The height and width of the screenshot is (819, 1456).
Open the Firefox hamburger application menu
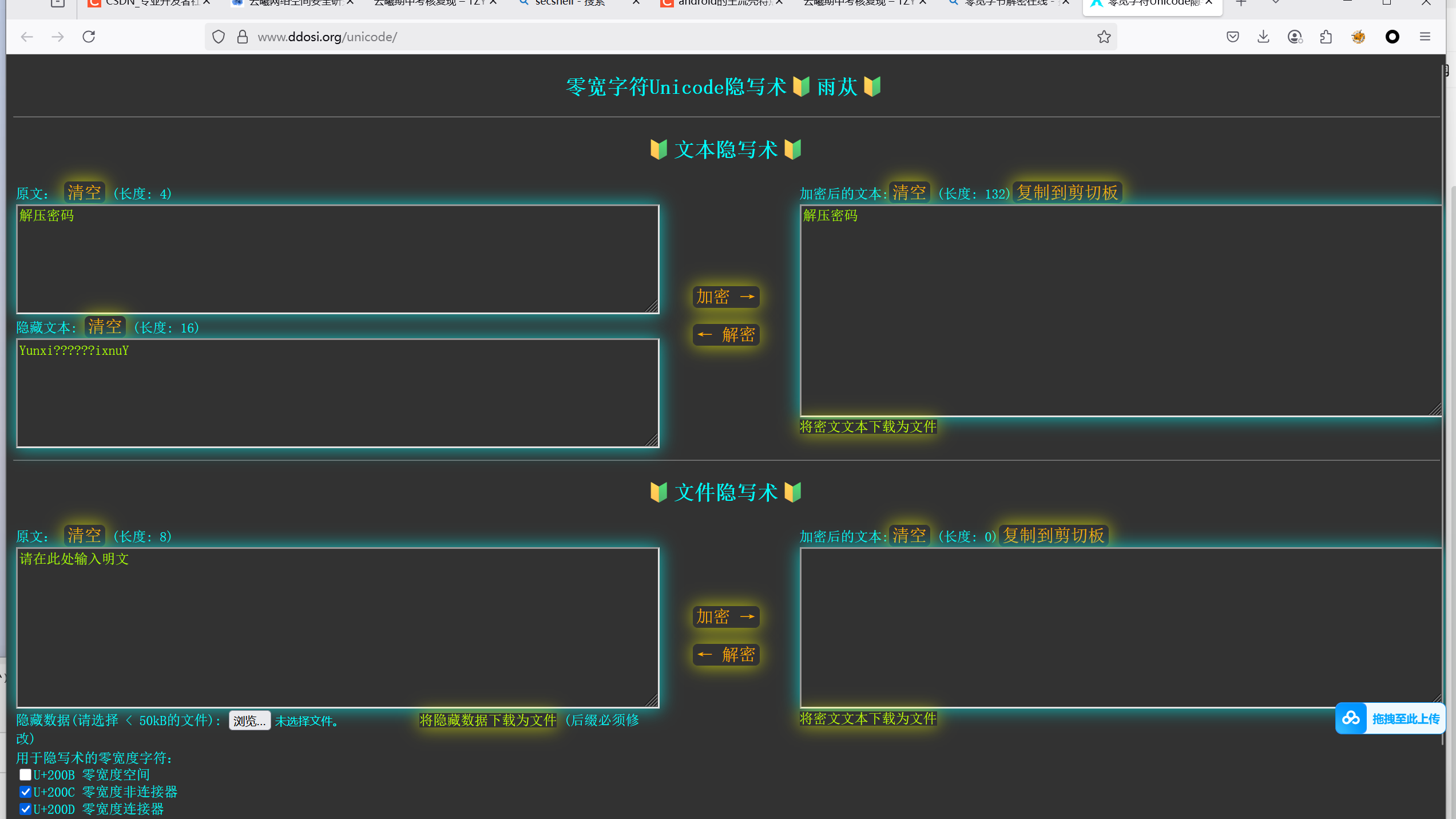point(1425,37)
